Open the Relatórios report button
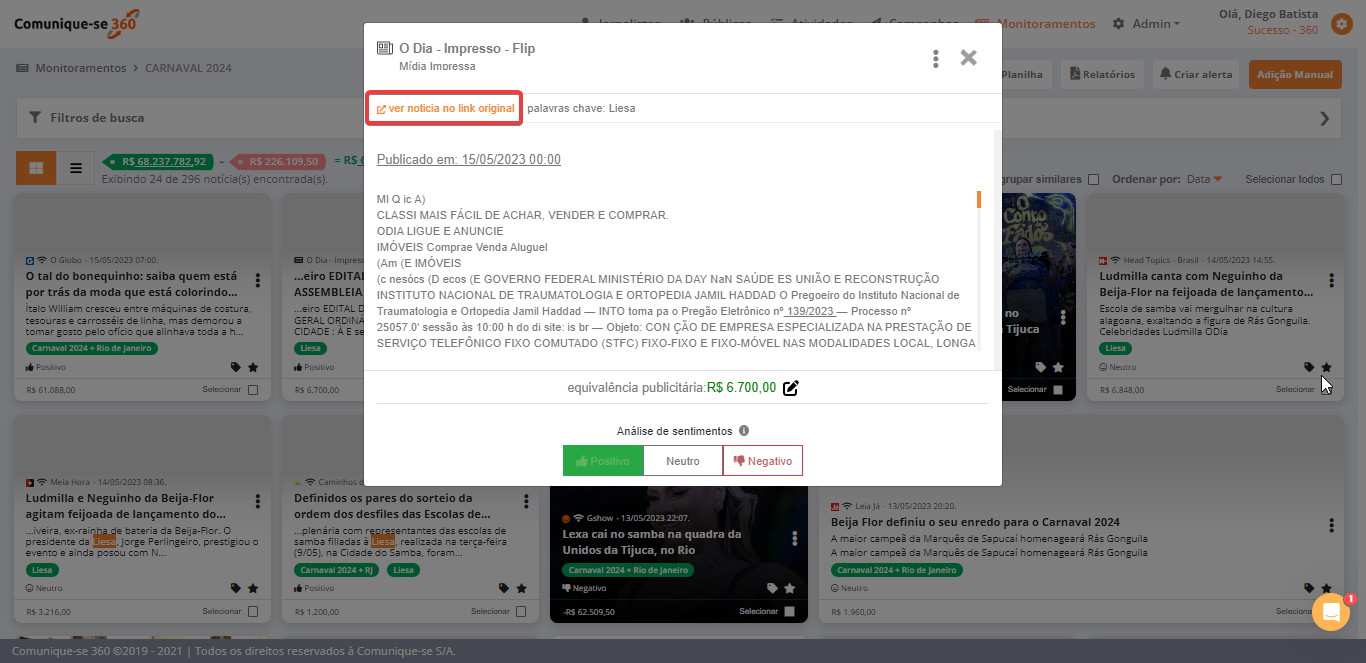This screenshot has width=1366, height=663. [1102, 74]
